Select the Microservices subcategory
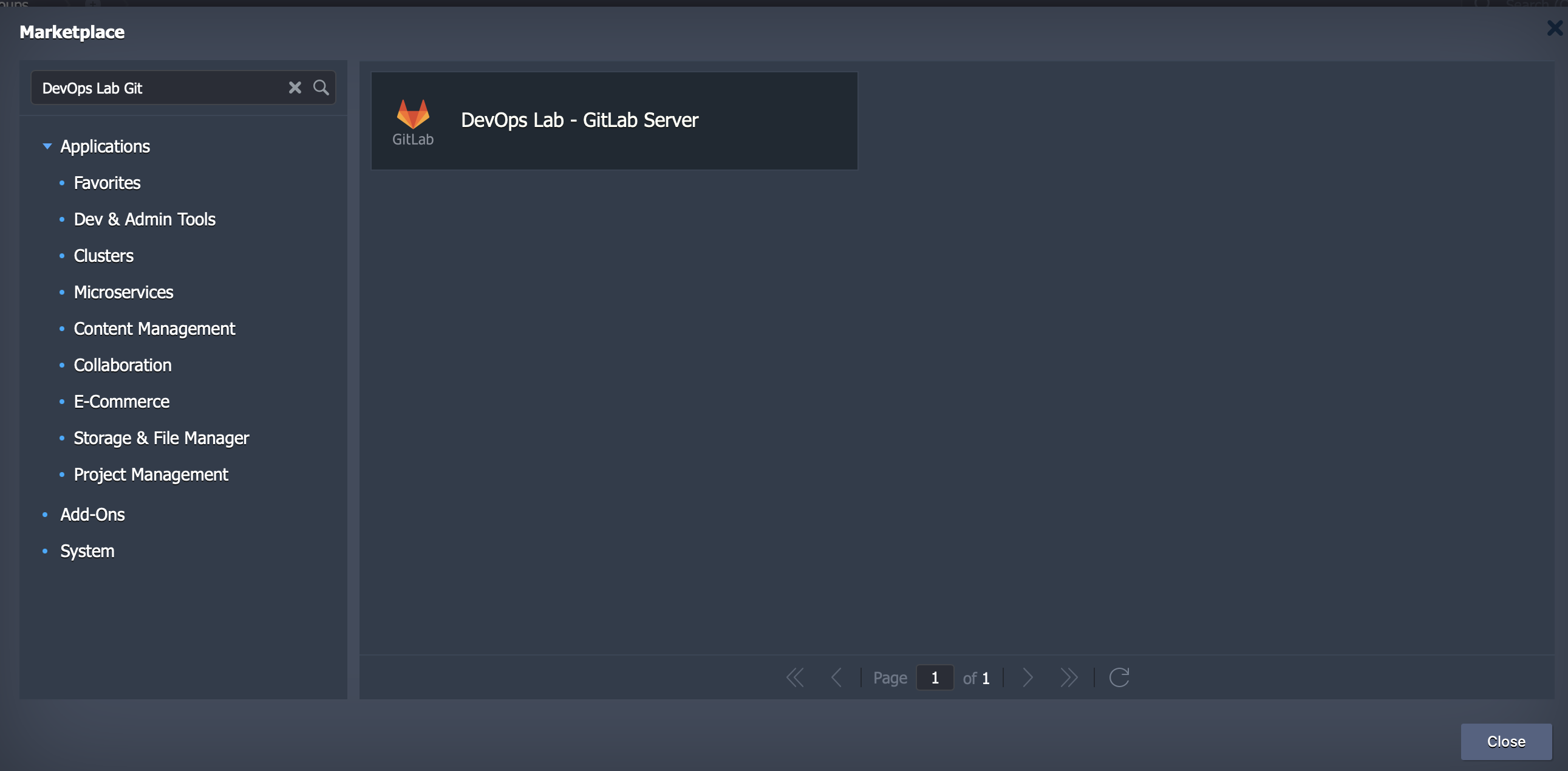Image resolution: width=1568 pixels, height=771 pixels. [x=123, y=291]
